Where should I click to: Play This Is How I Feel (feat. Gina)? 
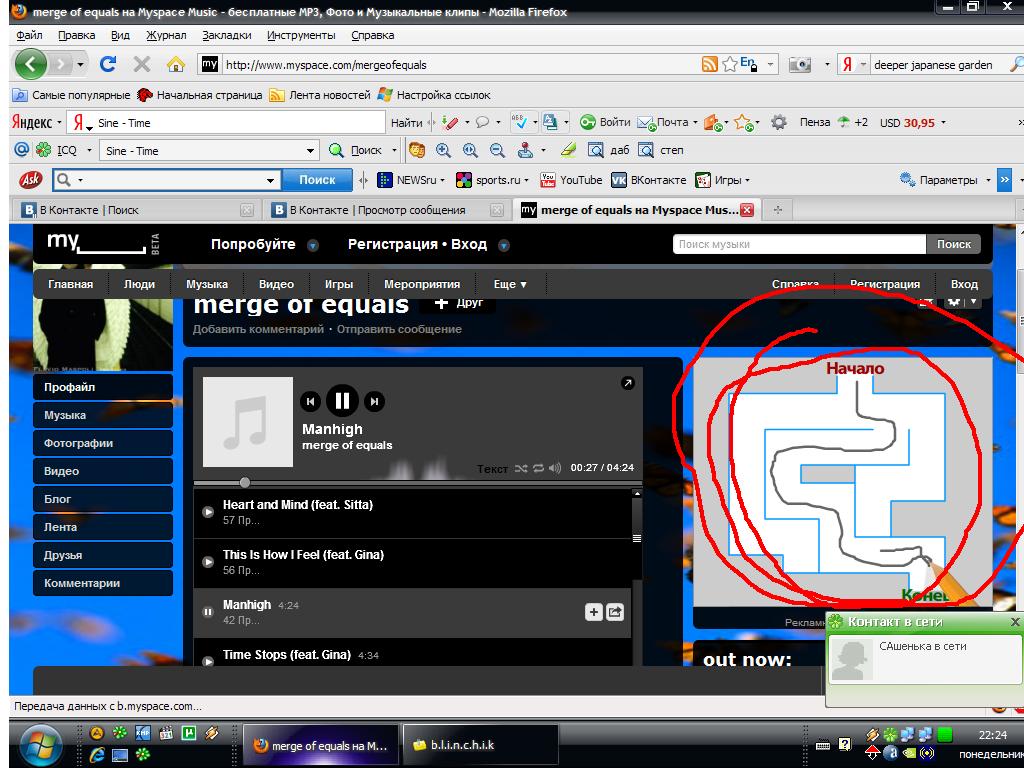[x=208, y=562]
